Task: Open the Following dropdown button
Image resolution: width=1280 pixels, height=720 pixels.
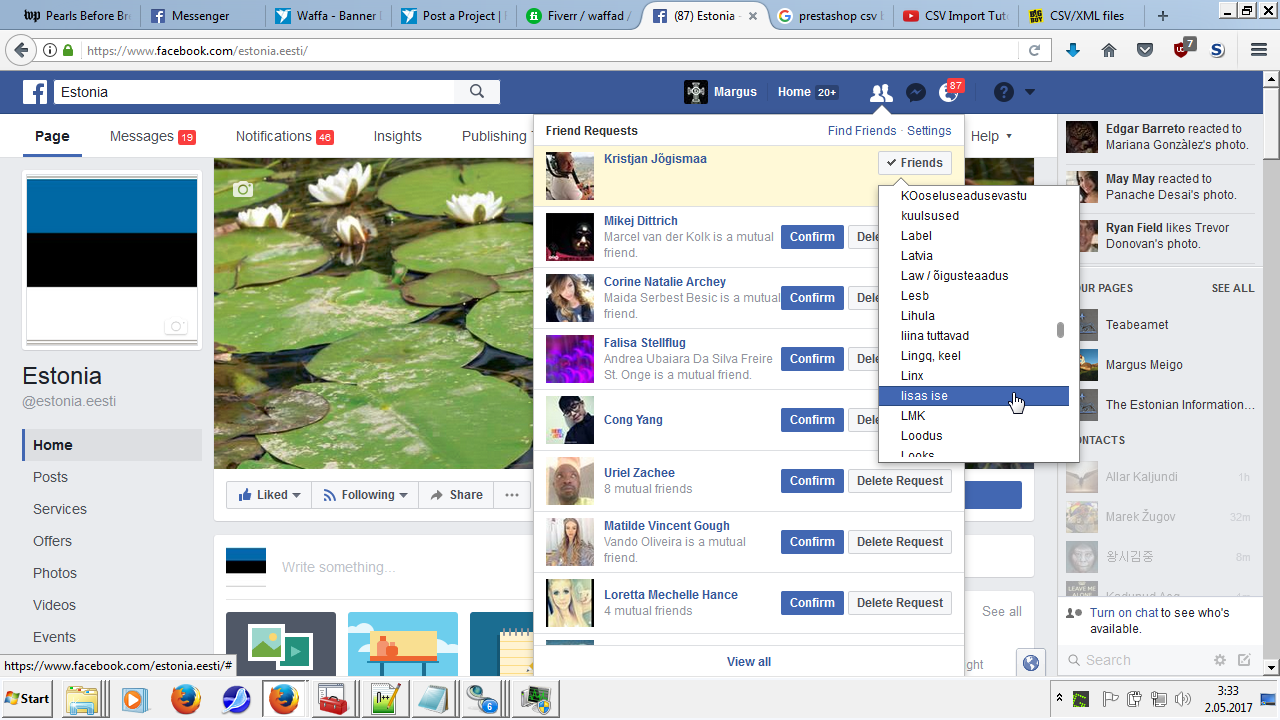Action: pos(364,495)
